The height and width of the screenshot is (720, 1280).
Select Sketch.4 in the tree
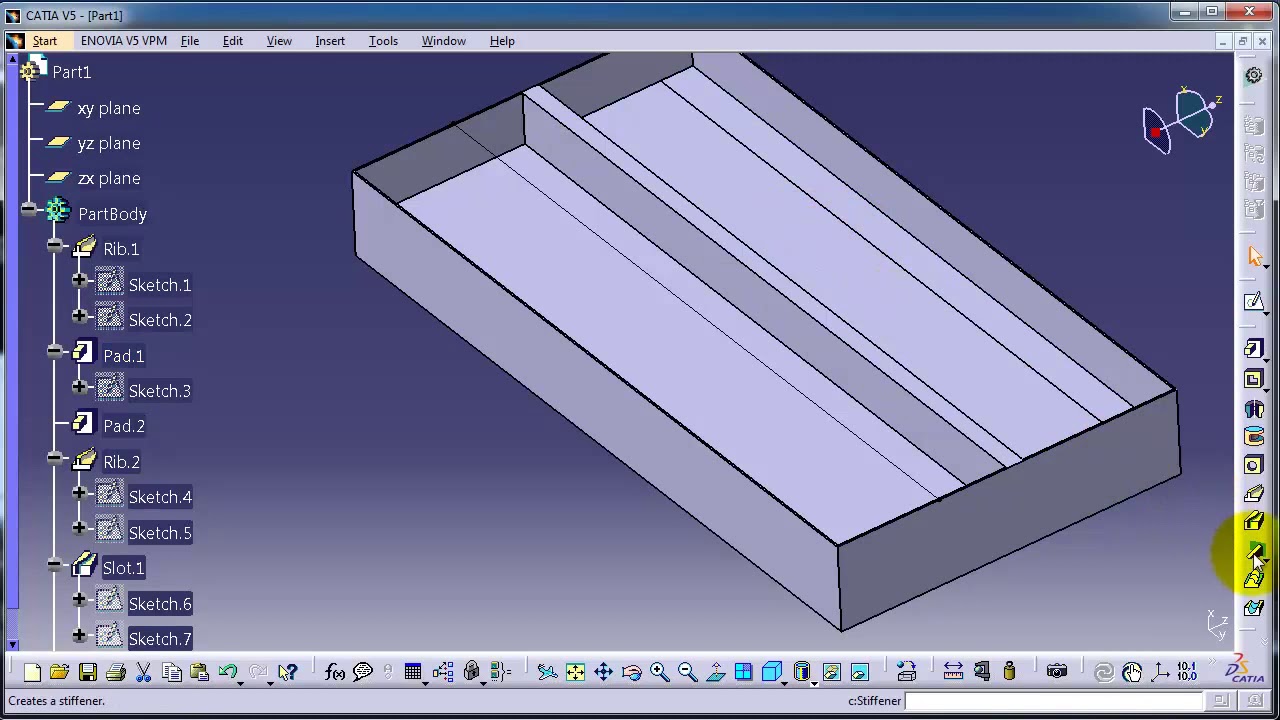(160, 497)
